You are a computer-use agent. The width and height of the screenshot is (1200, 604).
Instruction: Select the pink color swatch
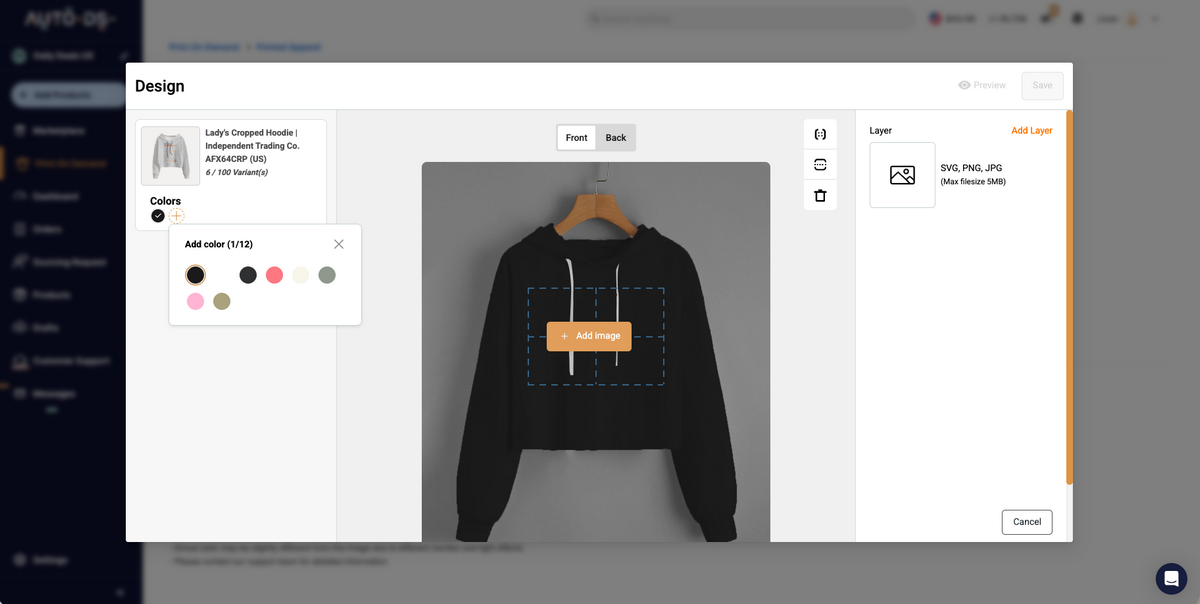click(195, 301)
